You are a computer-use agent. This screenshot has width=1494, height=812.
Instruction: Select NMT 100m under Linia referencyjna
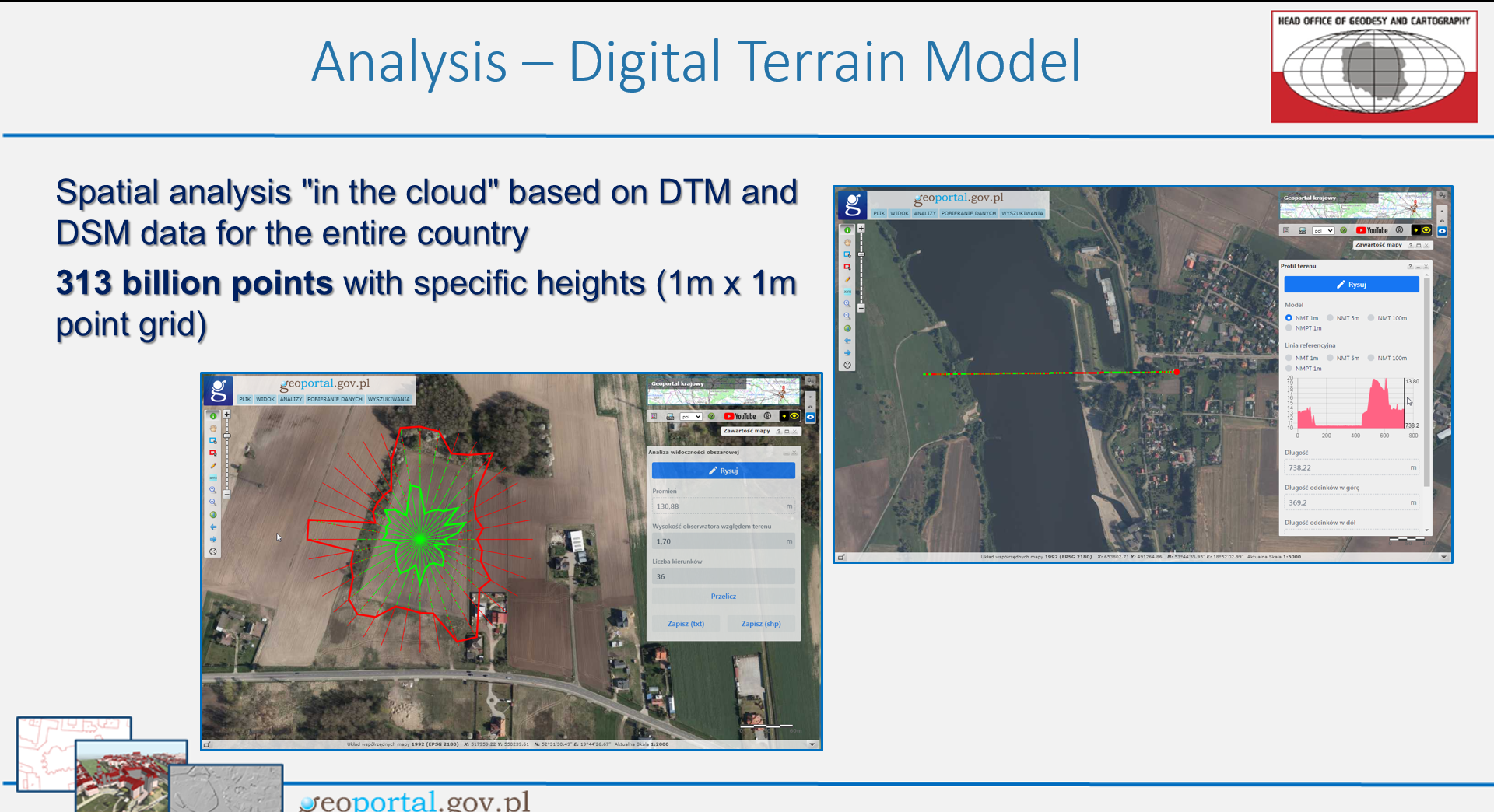click(1372, 359)
